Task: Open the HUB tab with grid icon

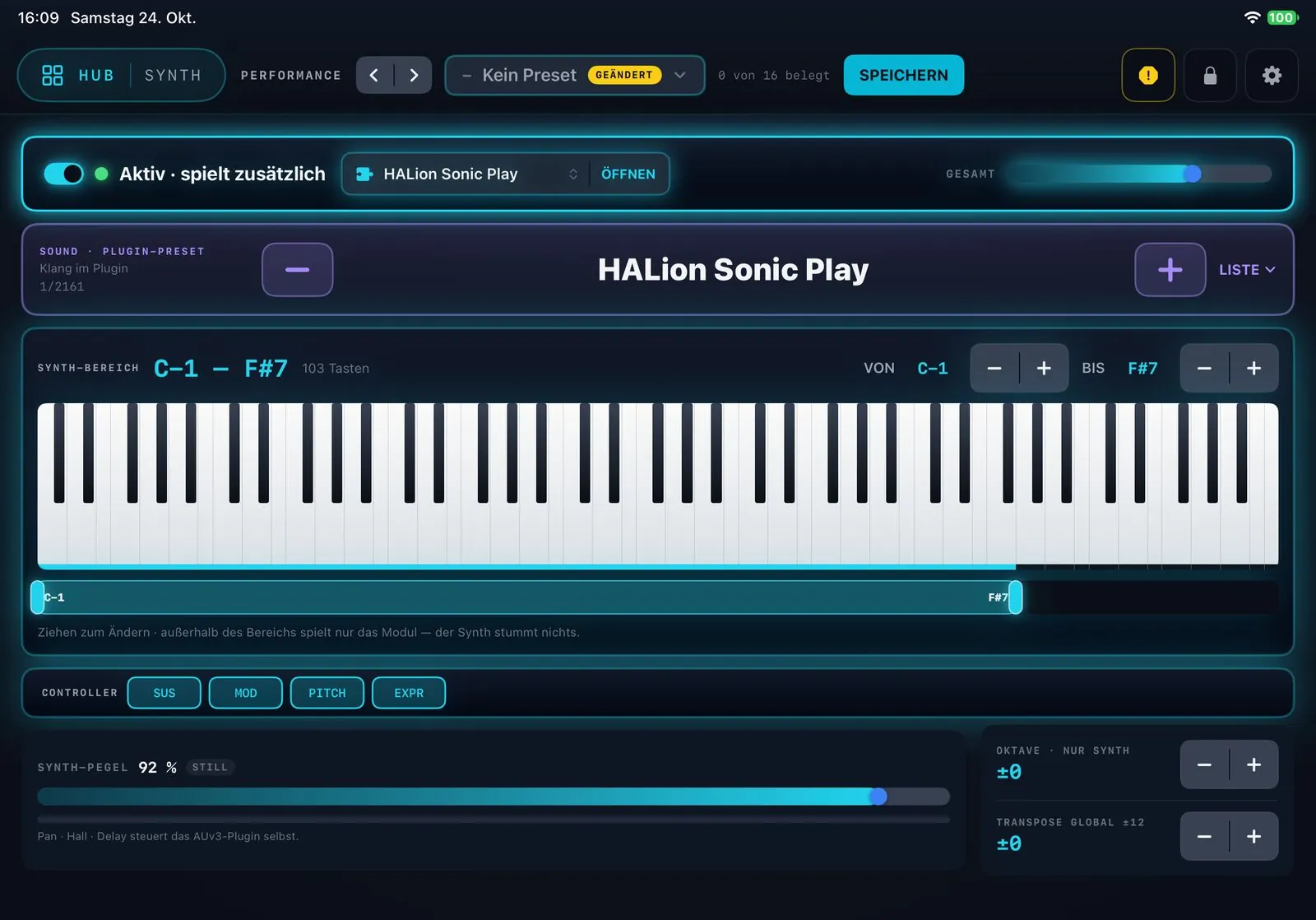Action: click(78, 75)
